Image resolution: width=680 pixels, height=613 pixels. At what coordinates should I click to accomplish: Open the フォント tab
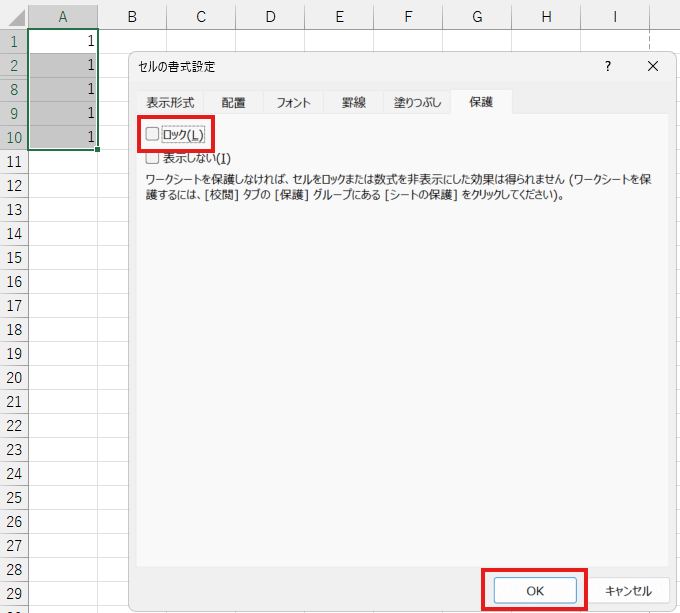tap(294, 102)
